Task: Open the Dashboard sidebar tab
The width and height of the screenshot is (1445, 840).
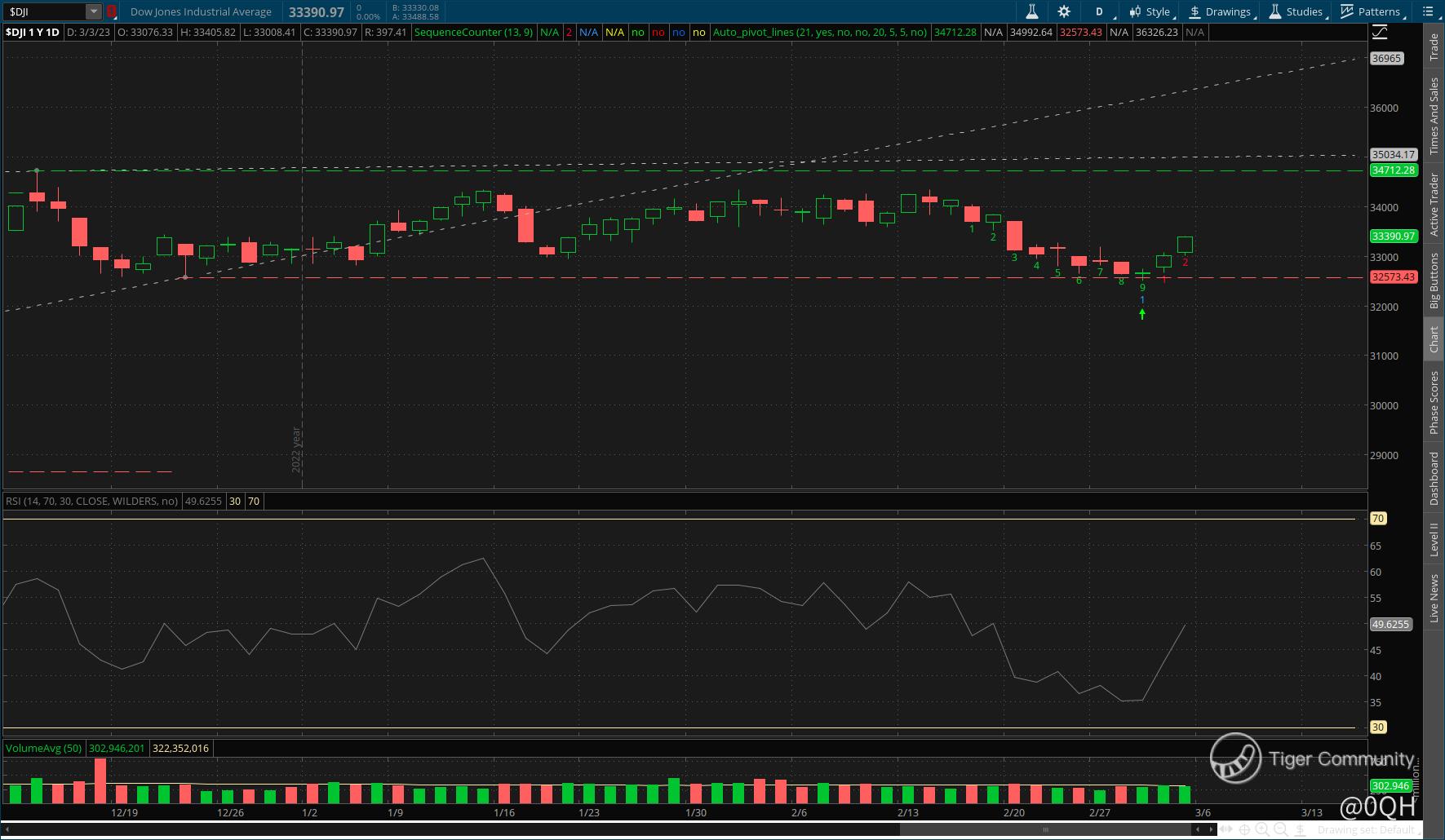Action: (1434, 478)
